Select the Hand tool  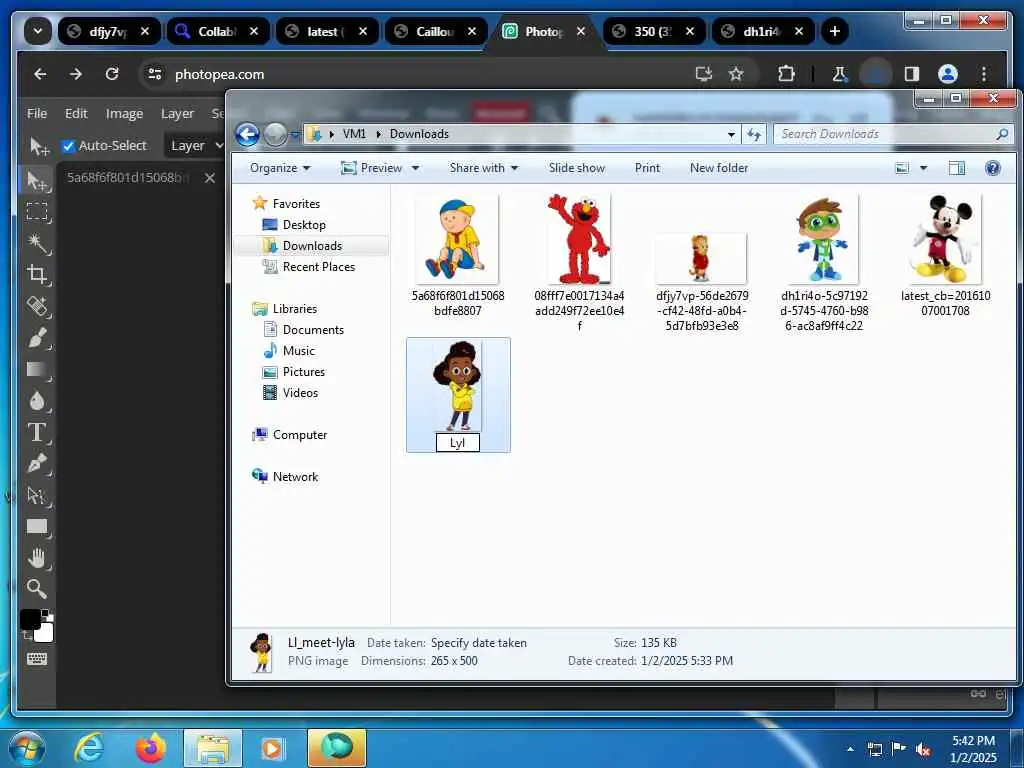click(37, 558)
